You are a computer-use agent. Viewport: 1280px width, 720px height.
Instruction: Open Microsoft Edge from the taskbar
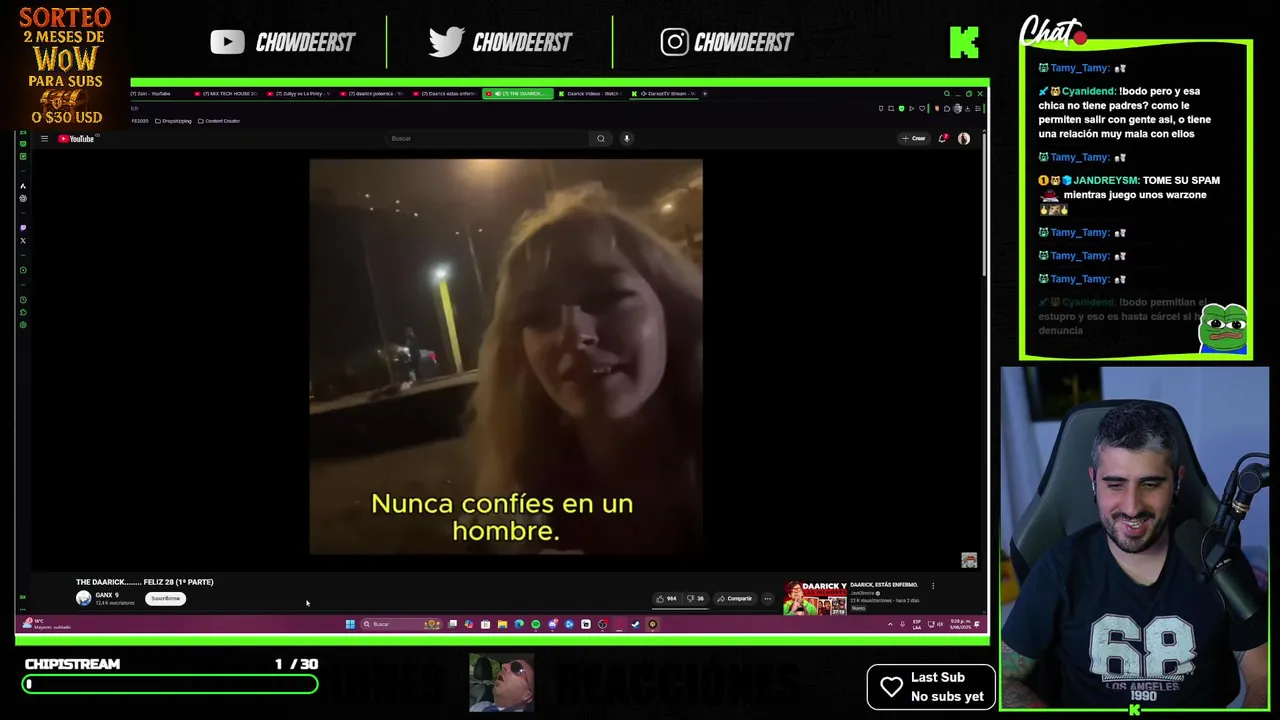[519, 625]
